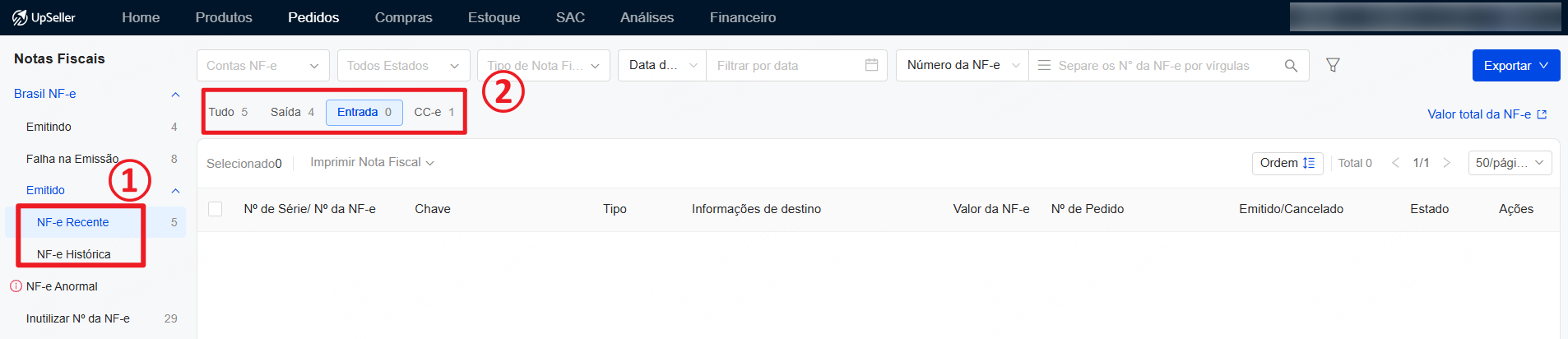Click the search magnifier icon
This screenshot has height=339, width=1568.
[1291, 66]
